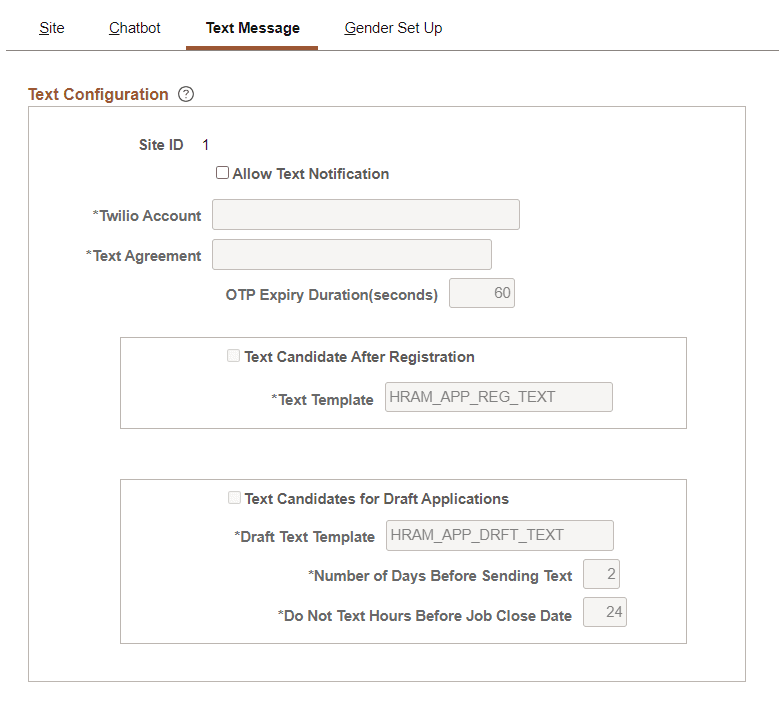Click the Allow Text Notification label
Image resolution: width=779 pixels, height=709 pixels.
311,173
